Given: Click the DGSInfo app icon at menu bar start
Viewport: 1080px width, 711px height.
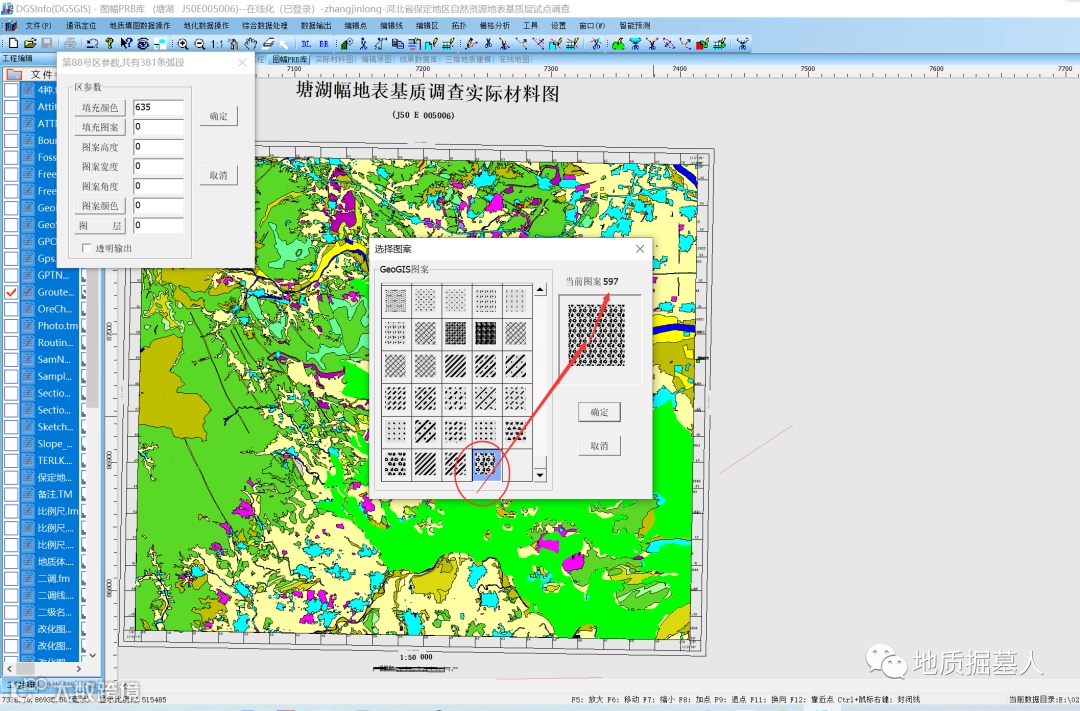Looking at the screenshot, I should pyautogui.click(x=10, y=25).
